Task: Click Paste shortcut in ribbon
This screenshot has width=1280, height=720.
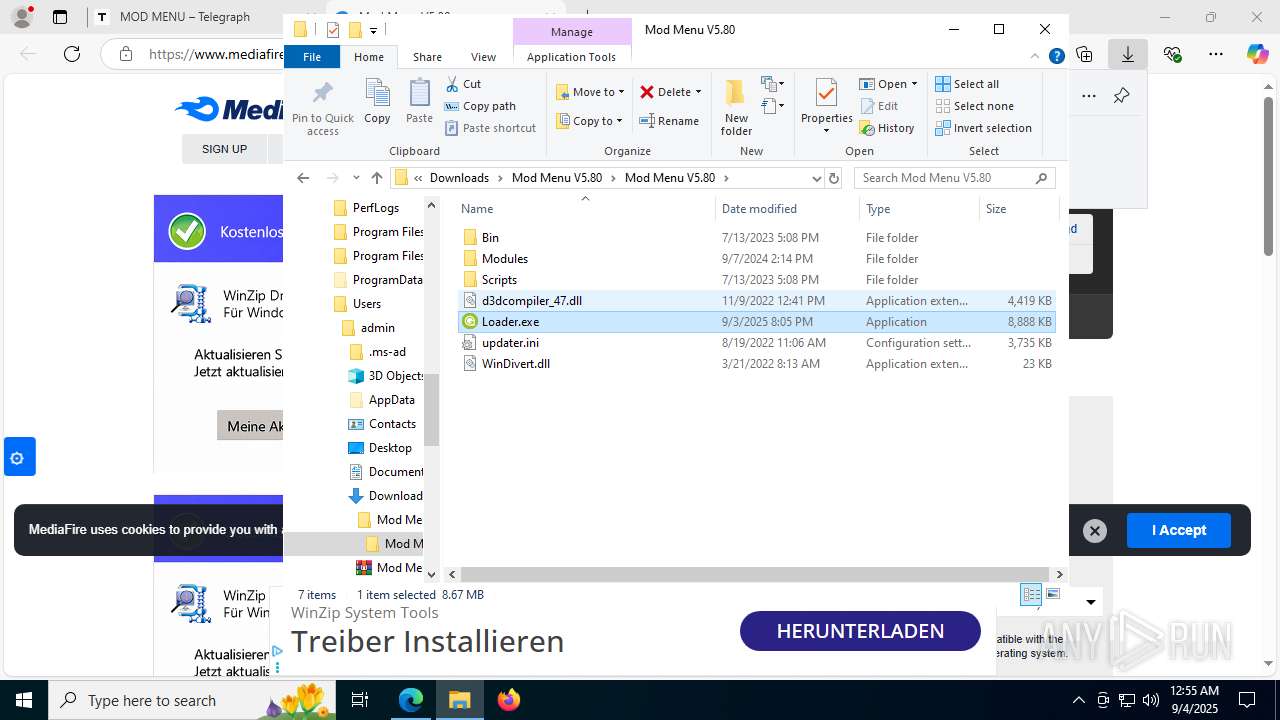Action: click(491, 128)
